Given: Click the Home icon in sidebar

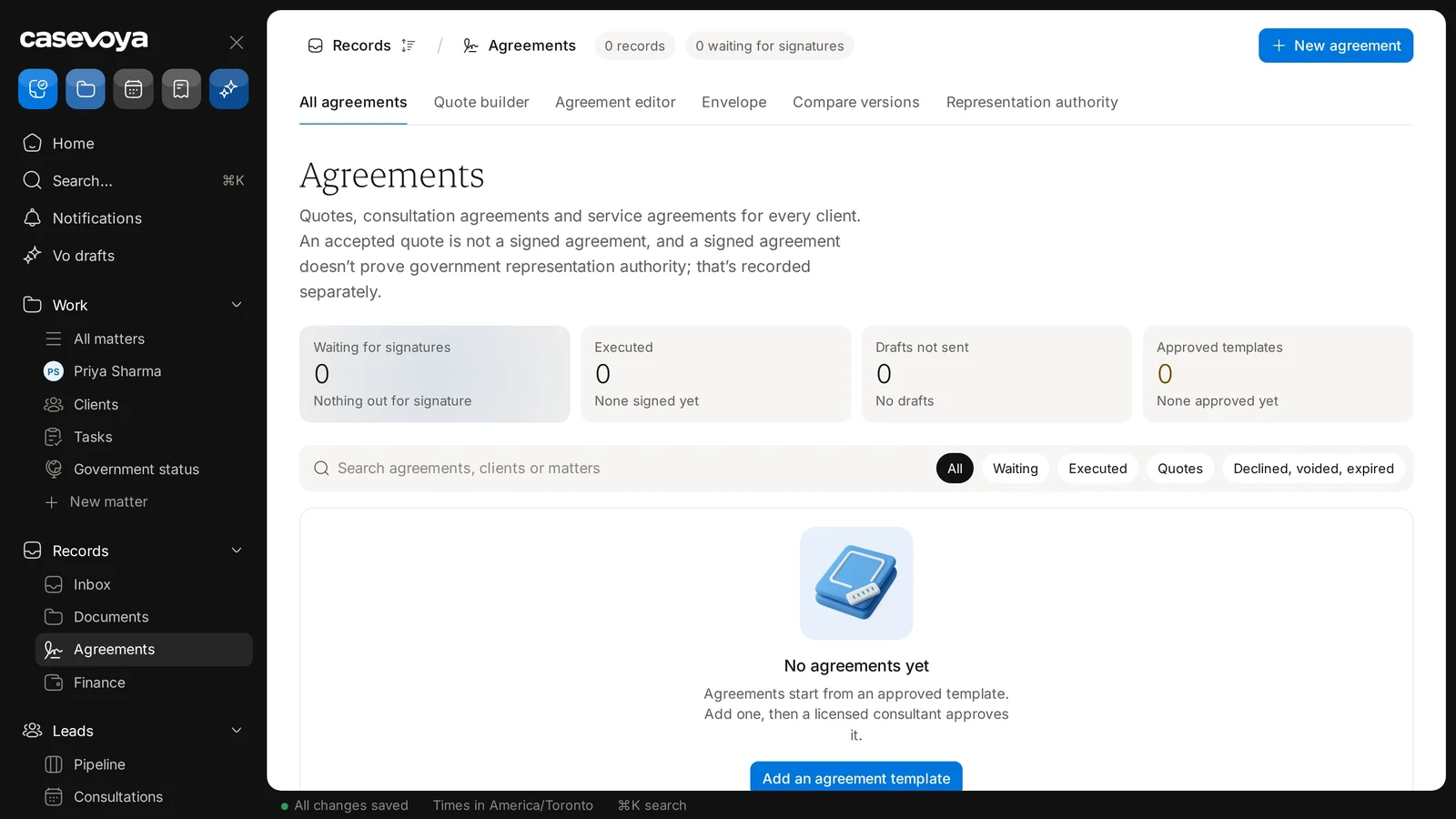Looking at the screenshot, I should (33, 143).
